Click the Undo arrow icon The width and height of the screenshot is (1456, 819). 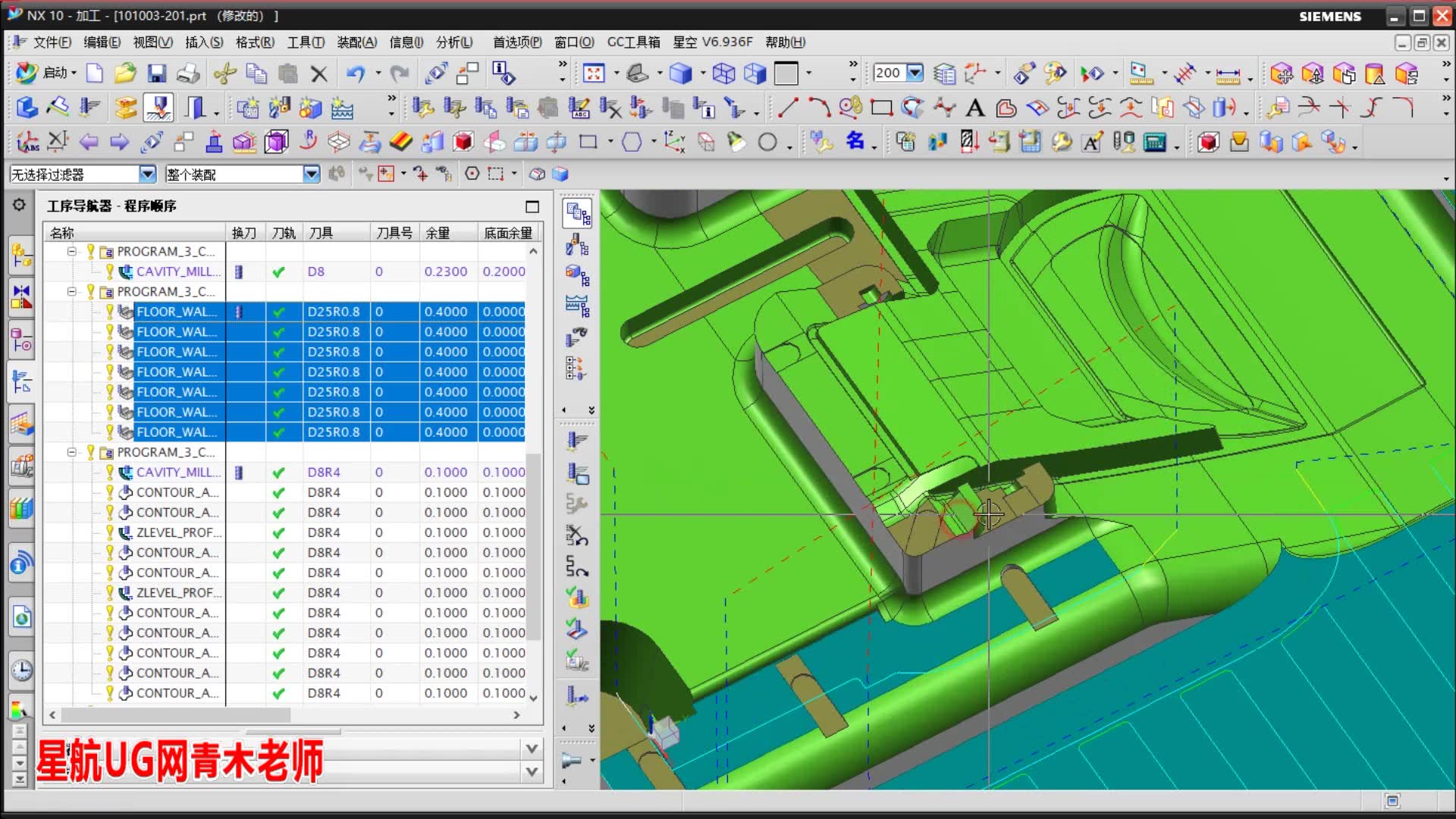pos(355,74)
